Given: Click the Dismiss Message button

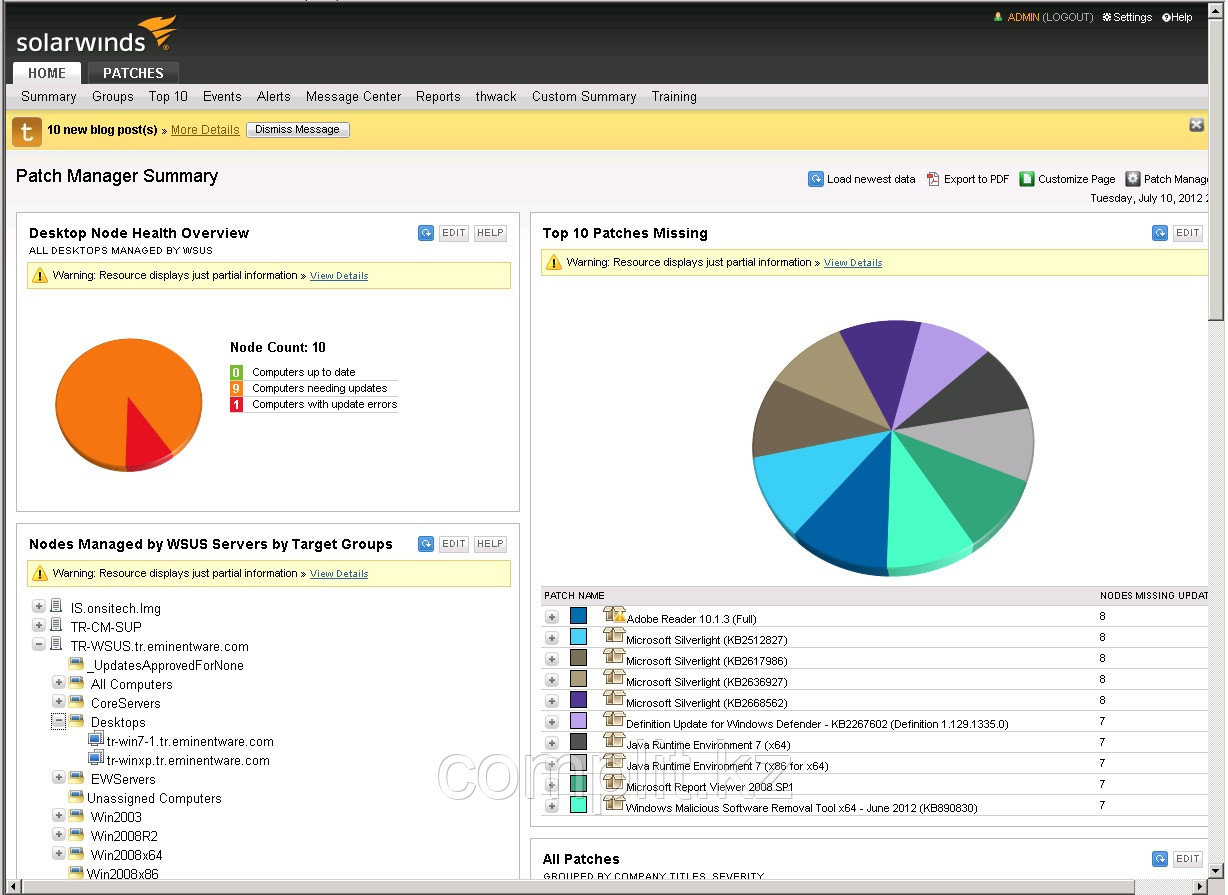Looking at the screenshot, I should 297,129.
